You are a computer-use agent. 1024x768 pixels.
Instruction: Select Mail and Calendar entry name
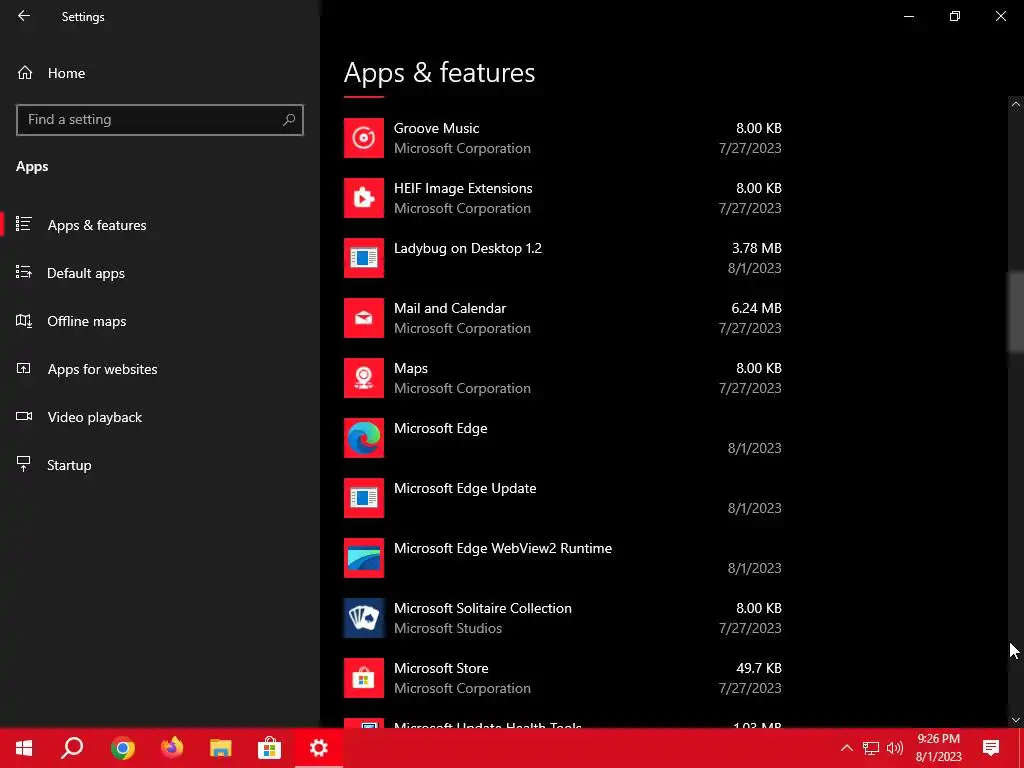click(x=450, y=308)
